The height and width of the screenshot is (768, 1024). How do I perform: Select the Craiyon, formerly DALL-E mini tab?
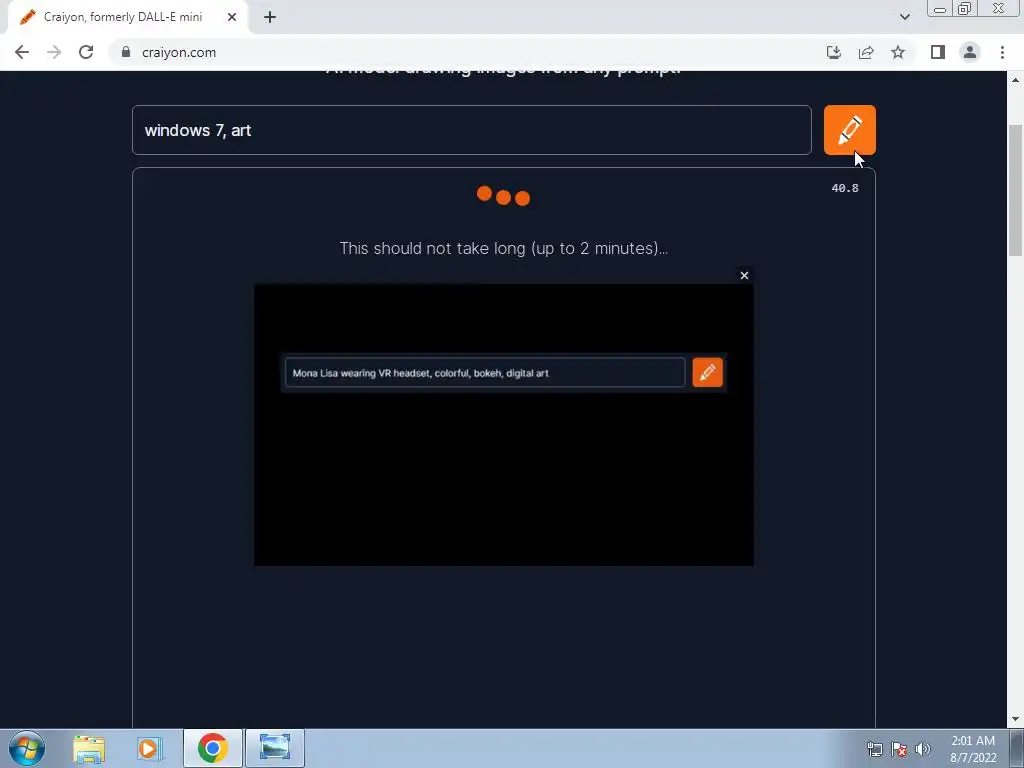(127, 17)
